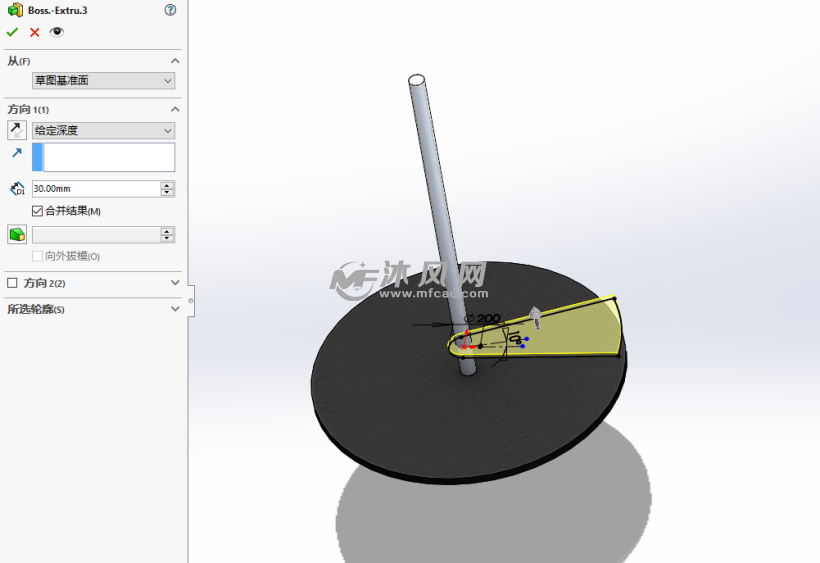The height and width of the screenshot is (563, 820).
Task: Click the depth D1 icon
Action: [17, 189]
